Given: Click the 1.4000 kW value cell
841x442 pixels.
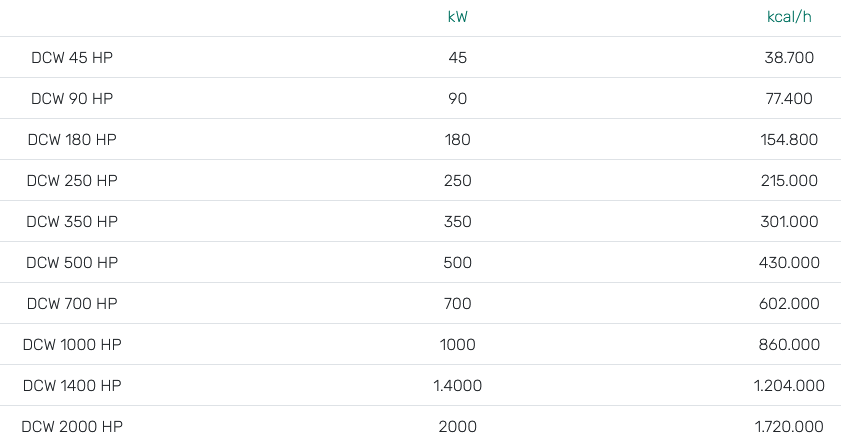Looking at the screenshot, I should 458,386.
